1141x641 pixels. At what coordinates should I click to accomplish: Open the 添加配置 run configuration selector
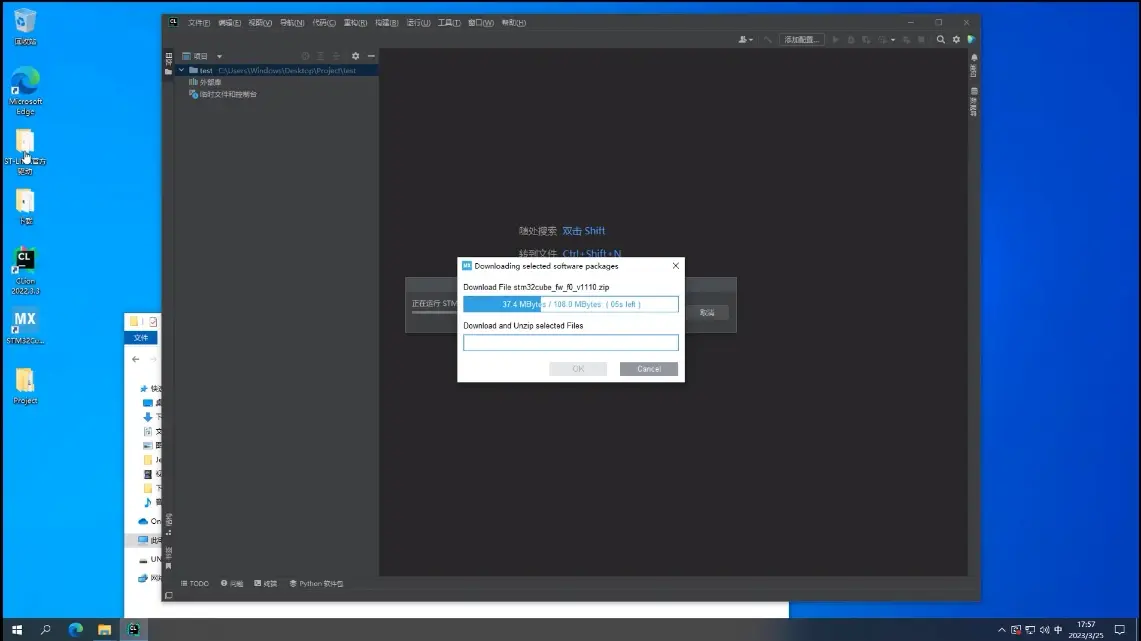802,39
